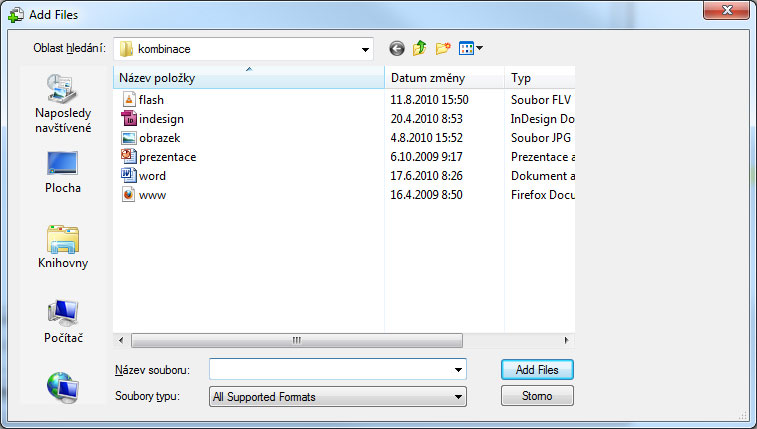The image size is (757, 429).
Task: Select the obrazek JPG file
Action: coord(159,138)
